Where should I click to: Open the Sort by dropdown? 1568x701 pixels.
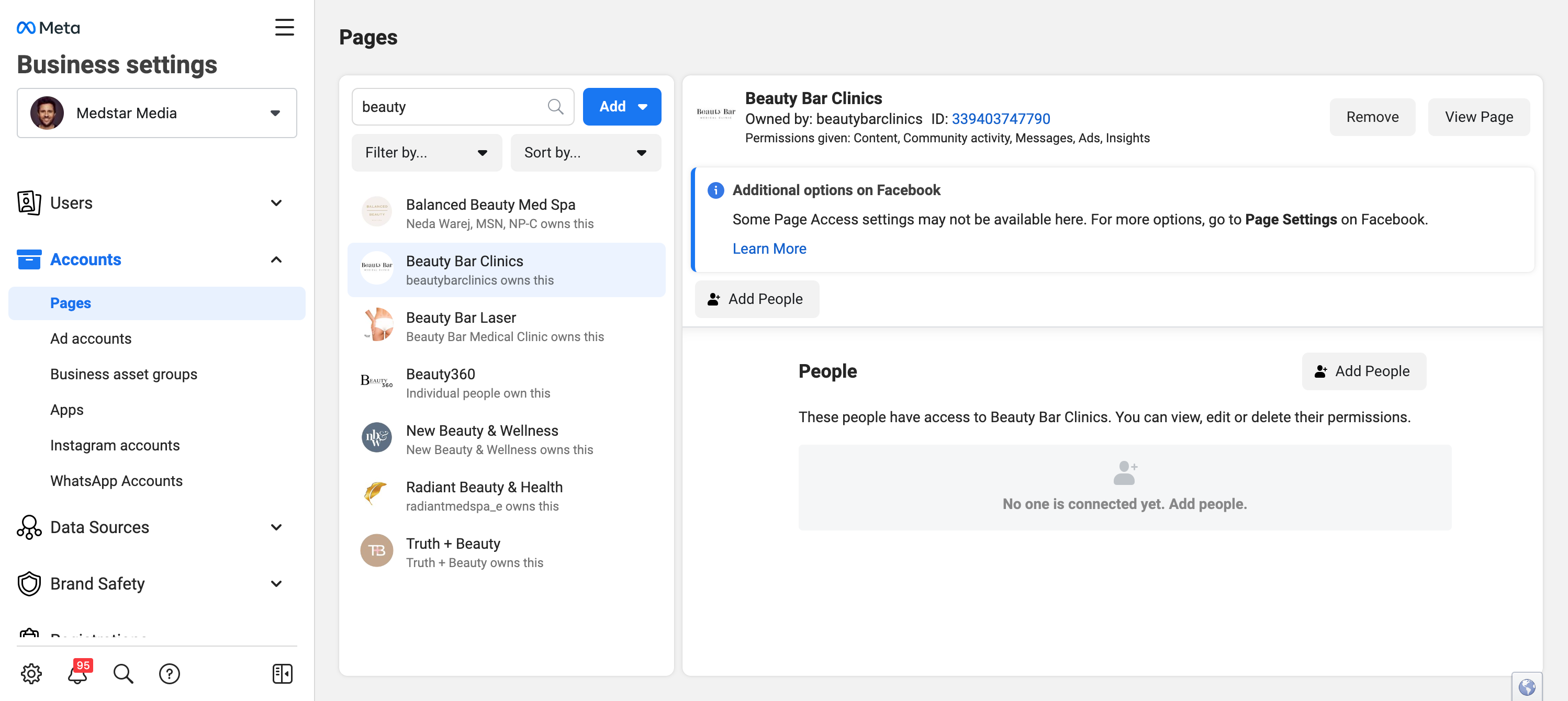pyautogui.click(x=586, y=152)
